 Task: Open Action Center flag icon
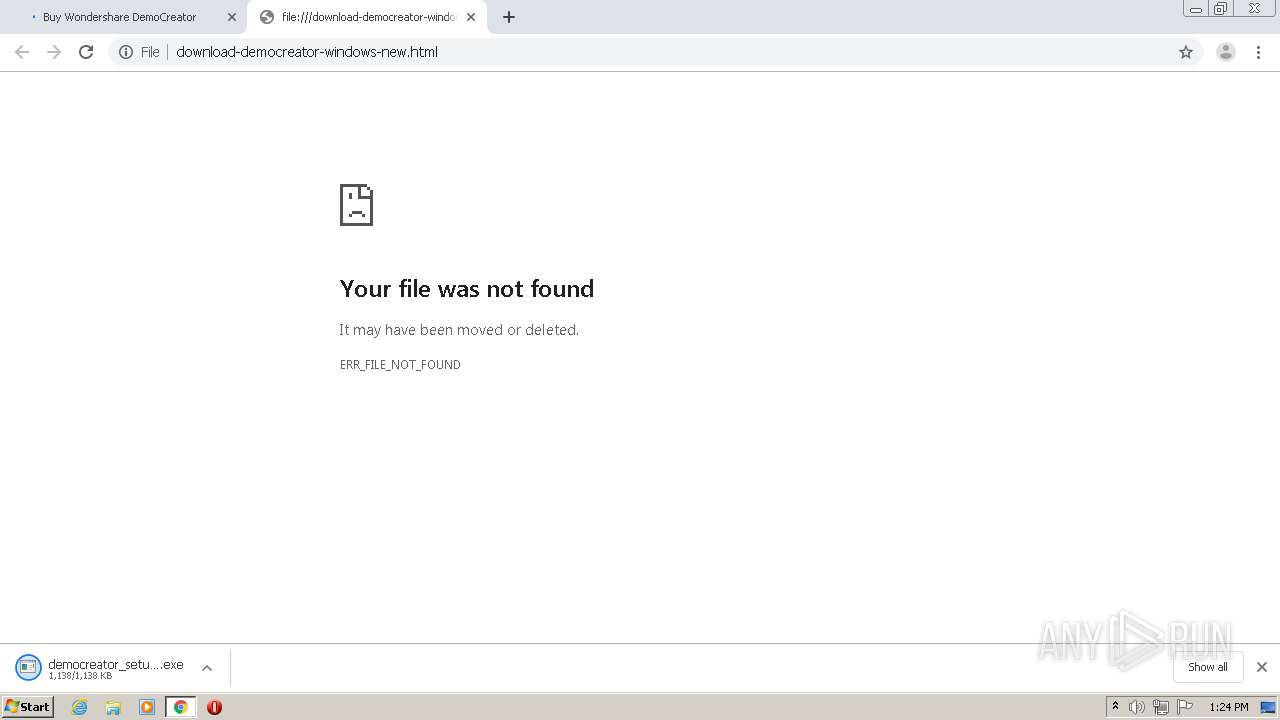[1185, 707]
